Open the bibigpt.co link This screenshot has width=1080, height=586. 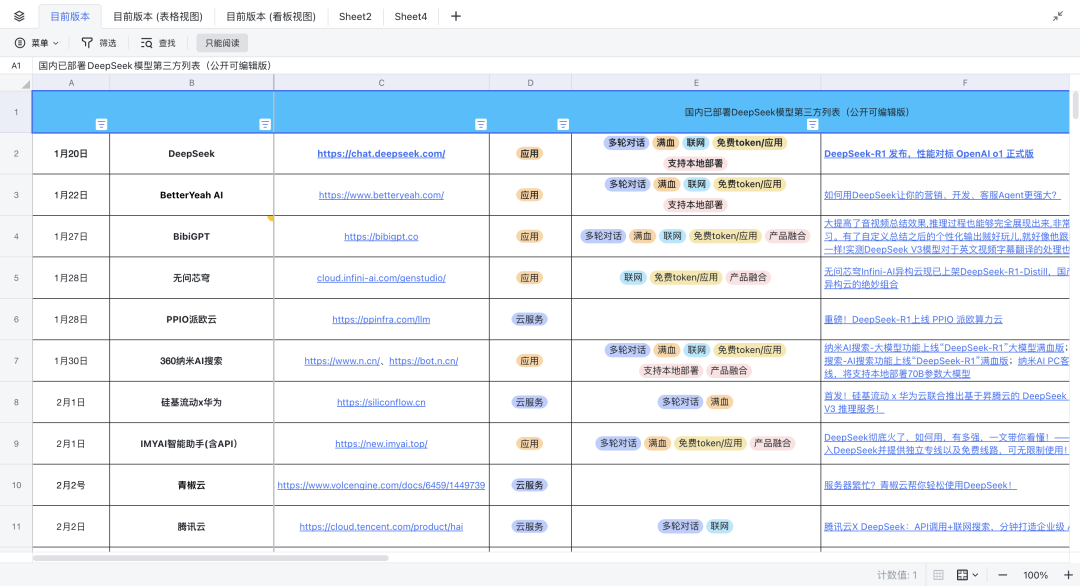(381, 236)
